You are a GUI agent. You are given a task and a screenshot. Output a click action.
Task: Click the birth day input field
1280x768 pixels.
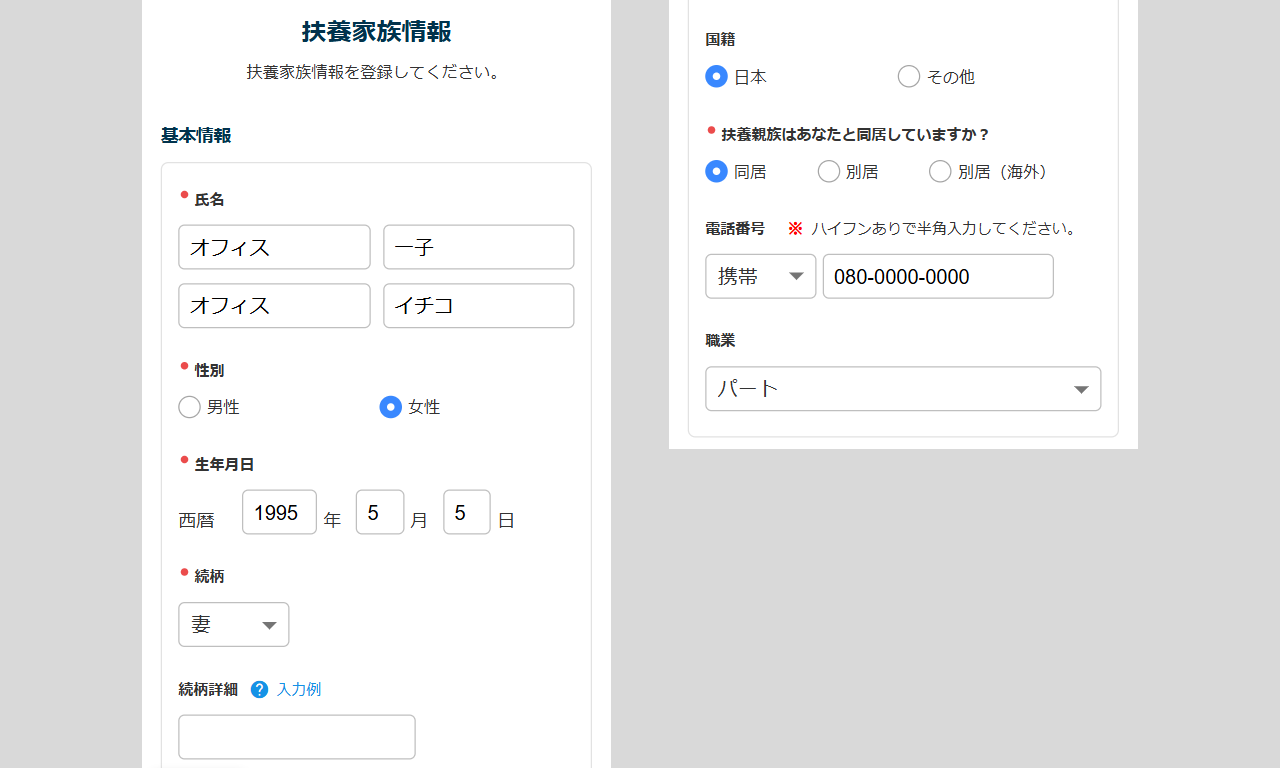click(467, 512)
